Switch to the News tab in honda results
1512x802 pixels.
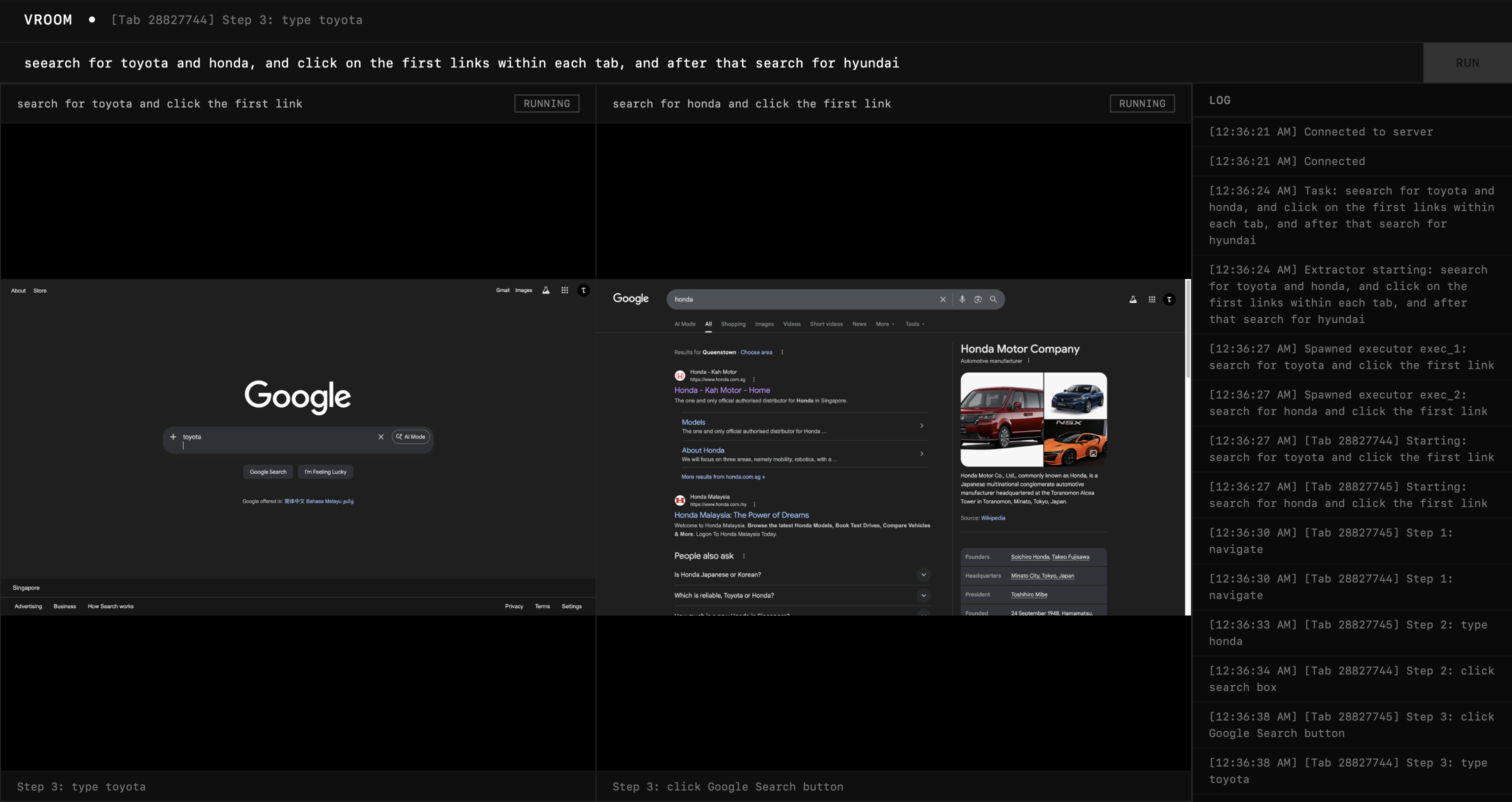(x=858, y=324)
